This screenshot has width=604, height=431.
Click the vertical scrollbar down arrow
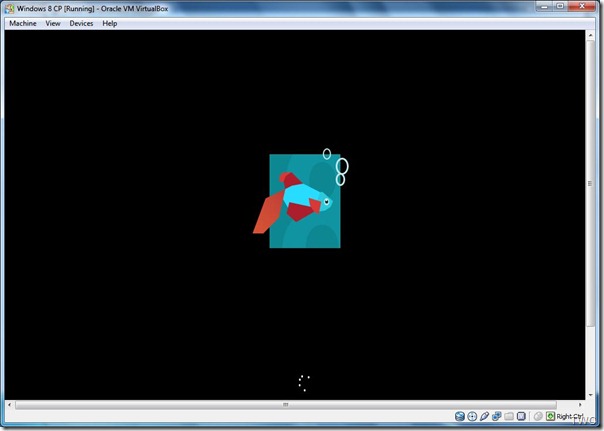coord(590,395)
